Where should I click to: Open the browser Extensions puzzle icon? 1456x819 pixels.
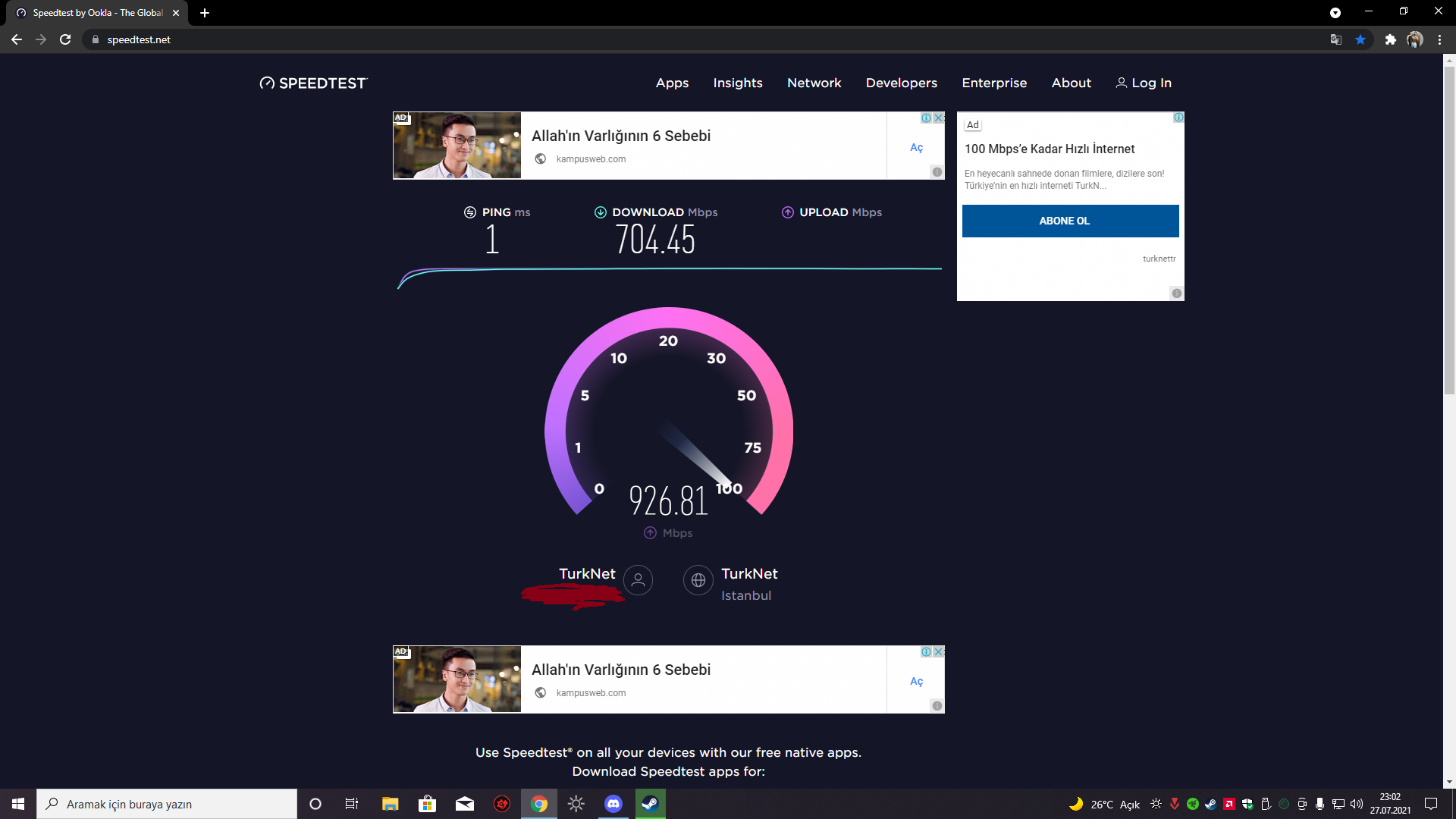click(1390, 39)
